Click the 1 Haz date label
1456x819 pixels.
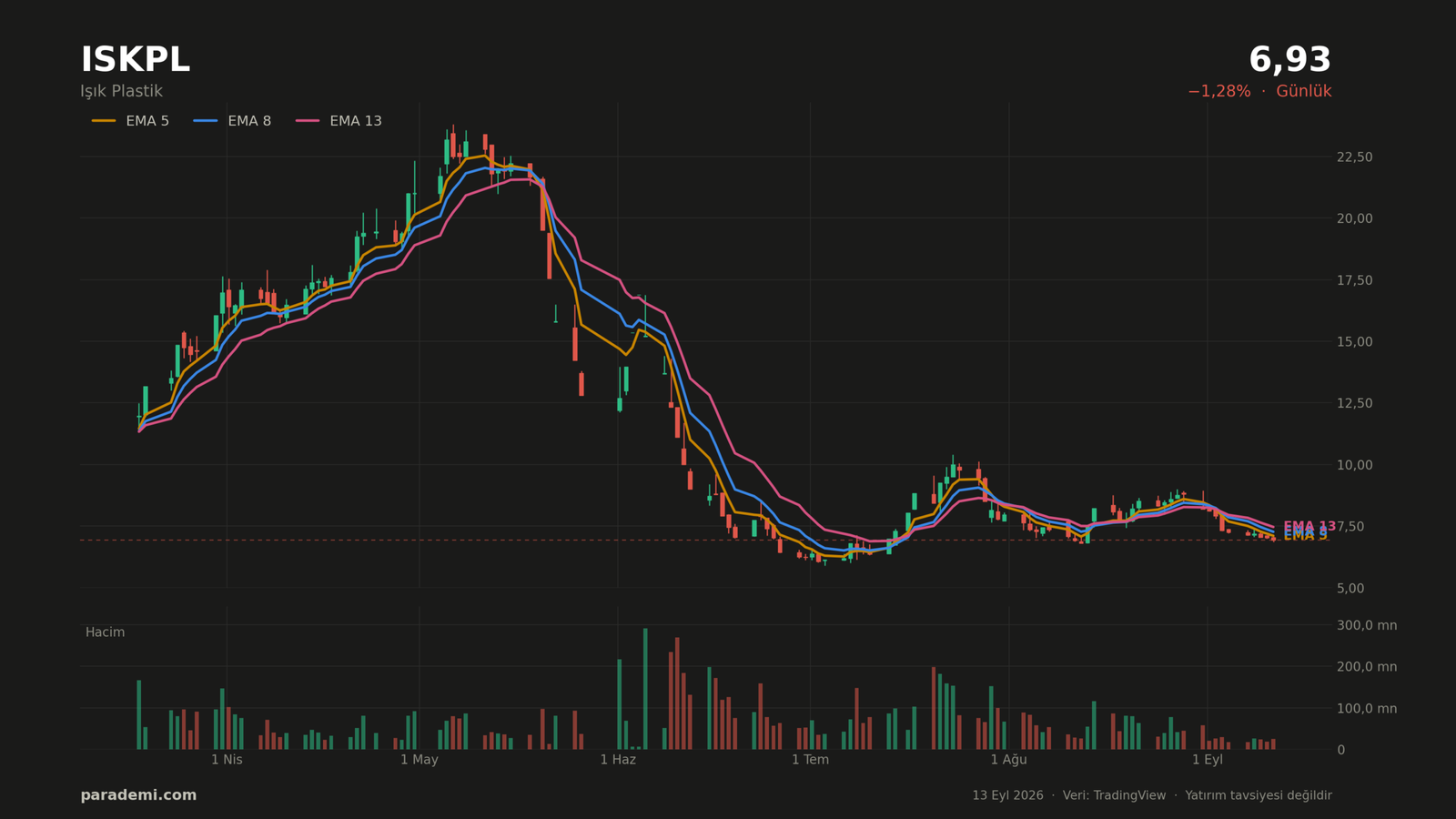point(618,760)
